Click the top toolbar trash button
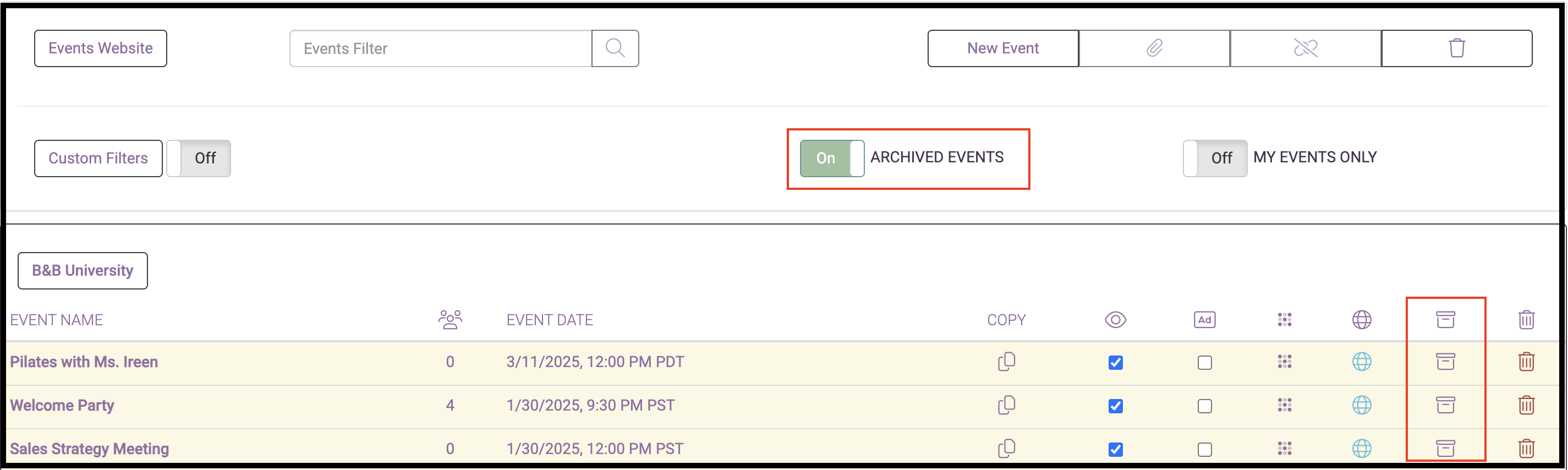The width and height of the screenshot is (1568, 470). tap(1457, 48)
